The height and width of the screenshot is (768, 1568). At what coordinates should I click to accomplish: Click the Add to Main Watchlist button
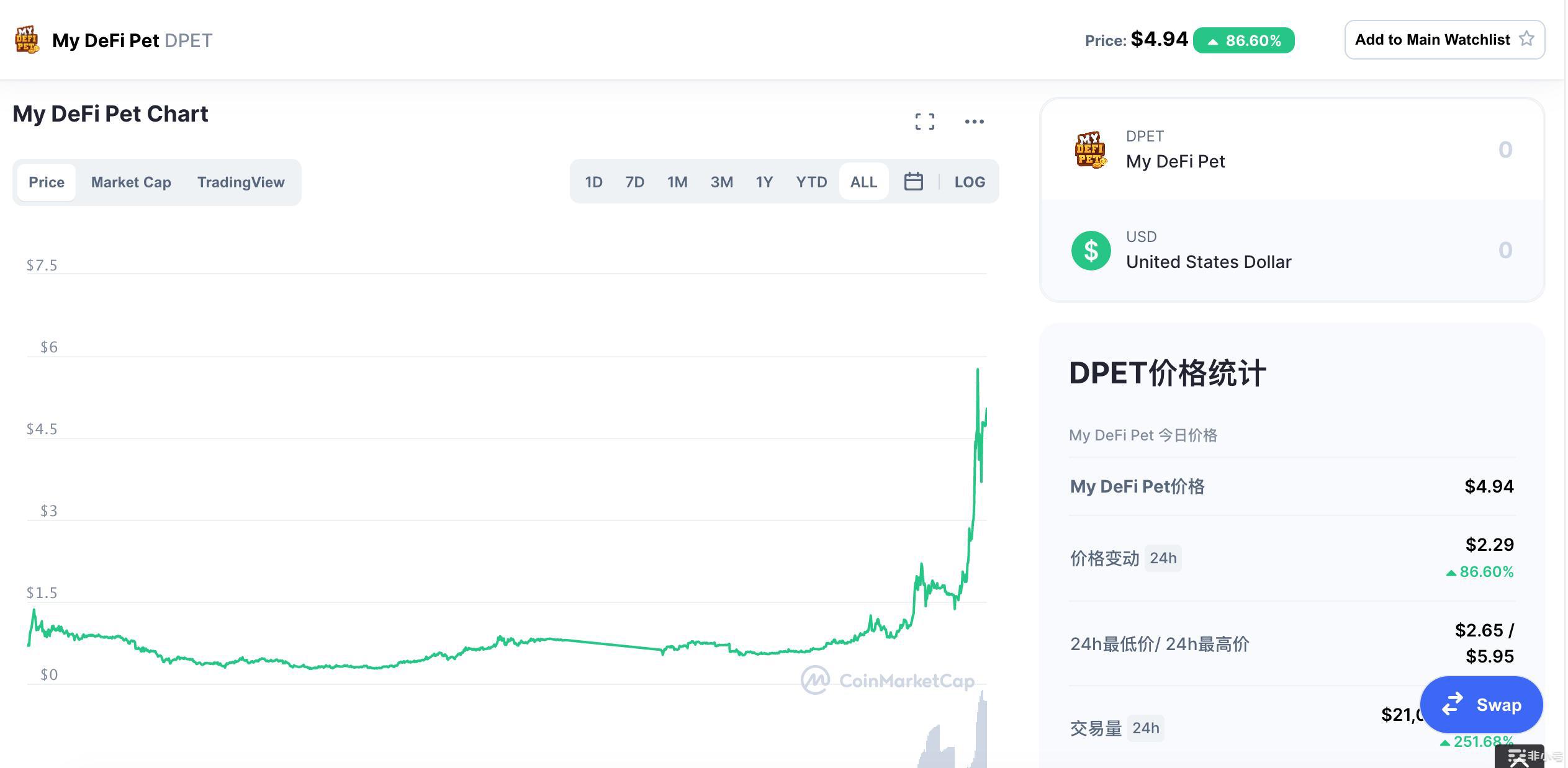pyautogui.click(x=1444, y=40)
